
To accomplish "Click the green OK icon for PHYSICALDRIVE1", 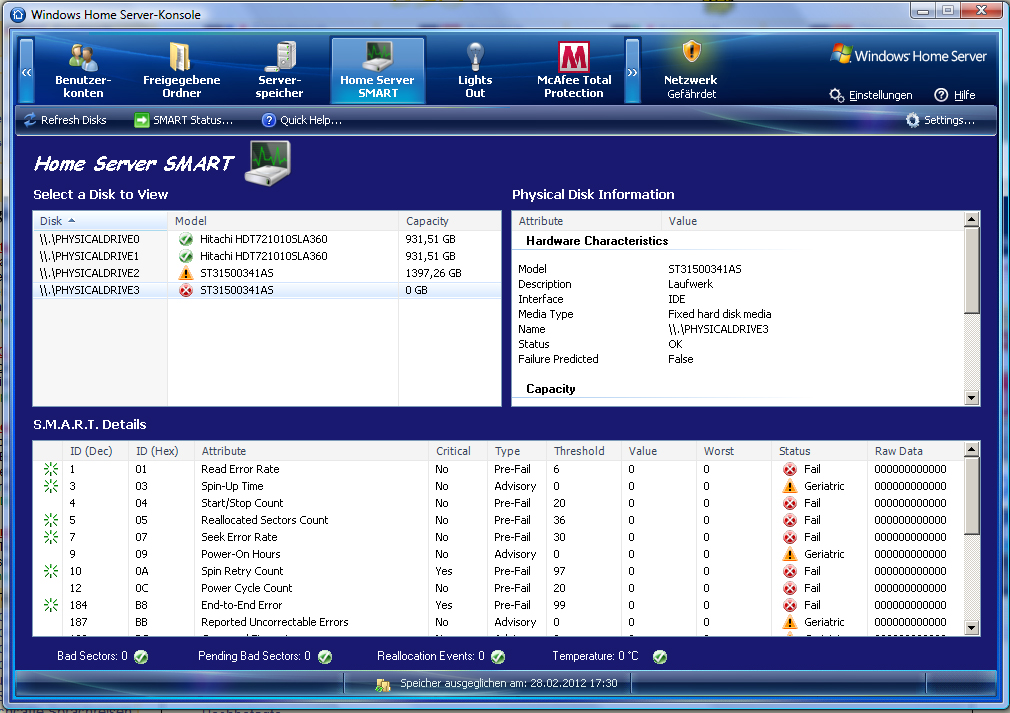I will 186,256.
